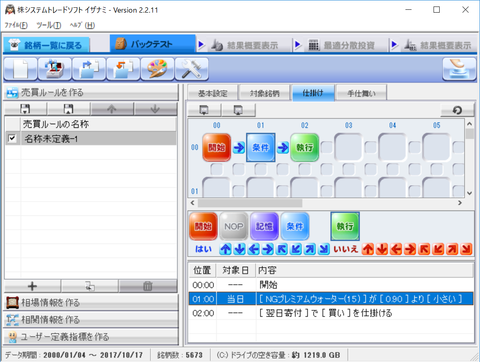Switch to the 対象銘柄 tab

click(x=265, y=93)
